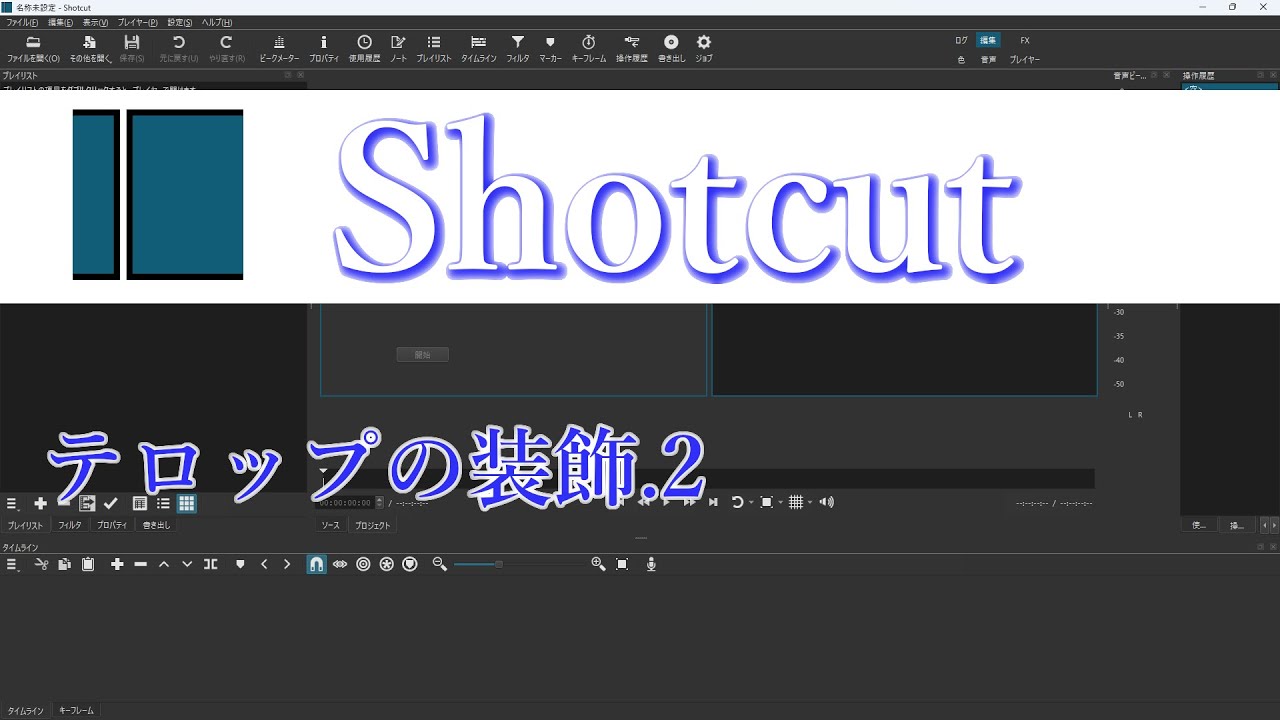Switch to the FX layout
The height and width of the screenshot is (720, 1280).
(x=1025, y=40)
